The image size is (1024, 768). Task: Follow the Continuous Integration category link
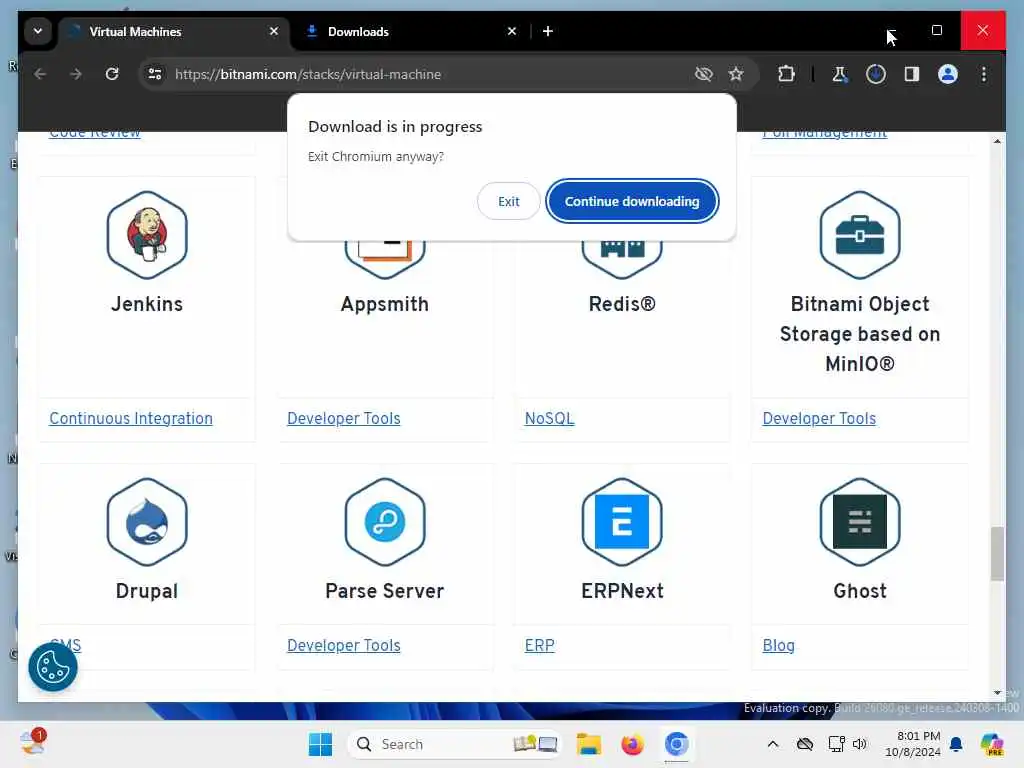point(131,418)
